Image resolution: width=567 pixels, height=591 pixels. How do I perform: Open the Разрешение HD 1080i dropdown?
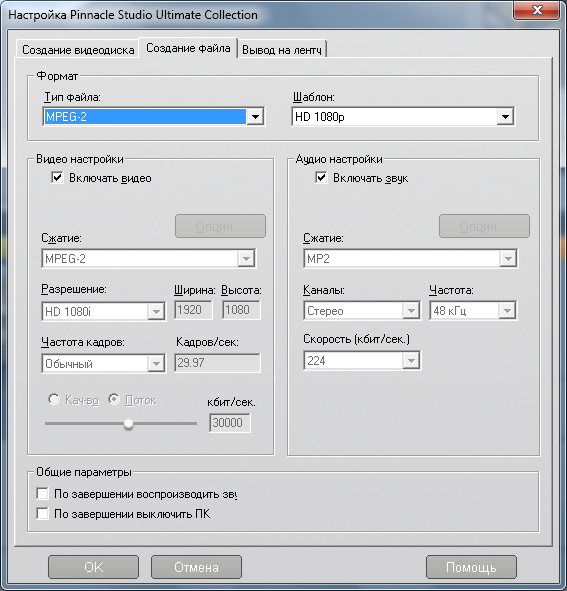click(103, 311)
